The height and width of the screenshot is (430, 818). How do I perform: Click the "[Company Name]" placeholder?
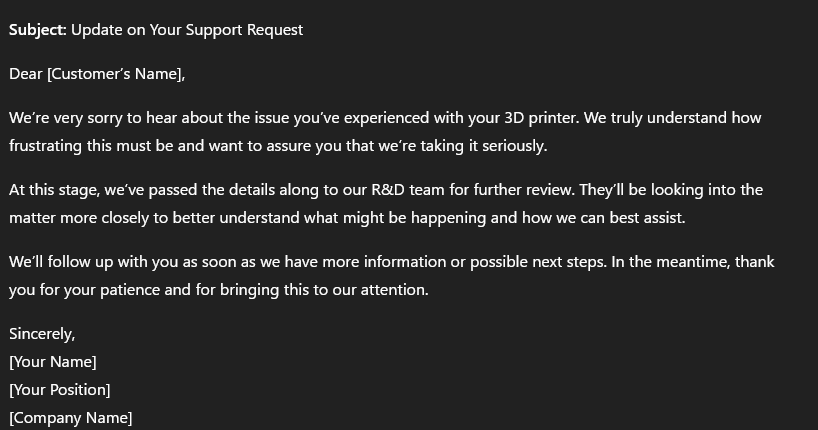(71, 417)
